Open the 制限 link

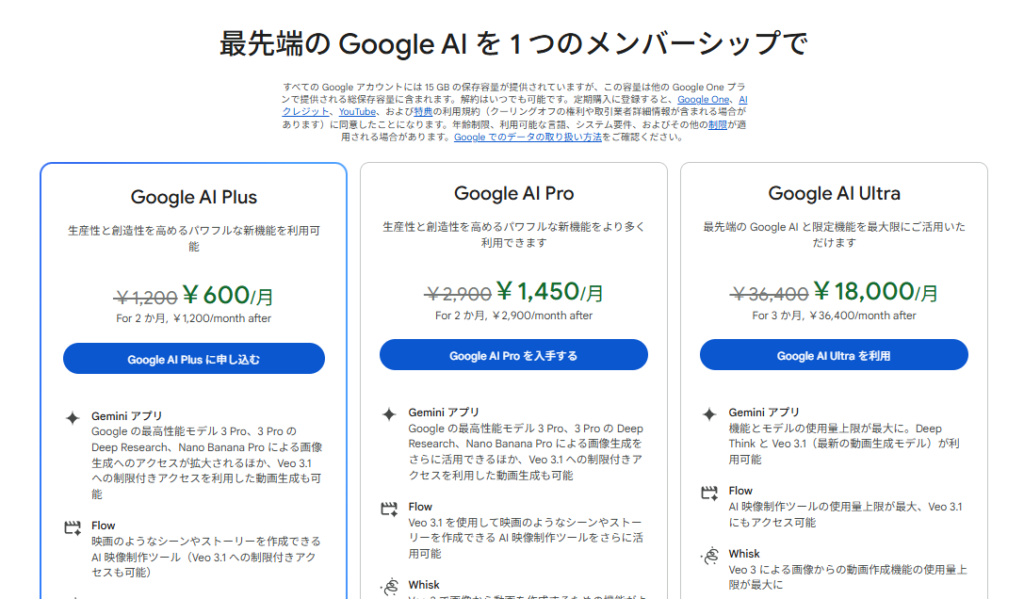pyautogui.click(x=719, y=122)
